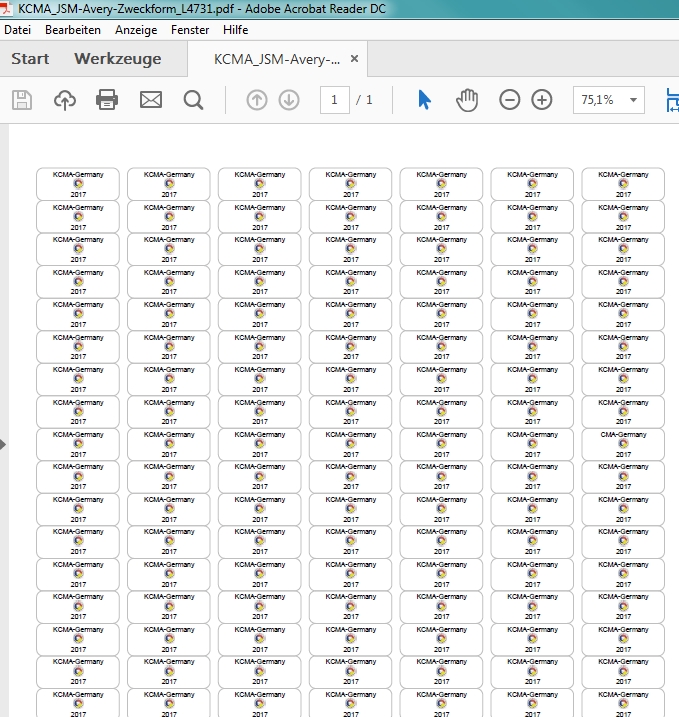Activate the Selection arrow tool
The height and width of the screenshot is (717, 679).
[424, 100]
